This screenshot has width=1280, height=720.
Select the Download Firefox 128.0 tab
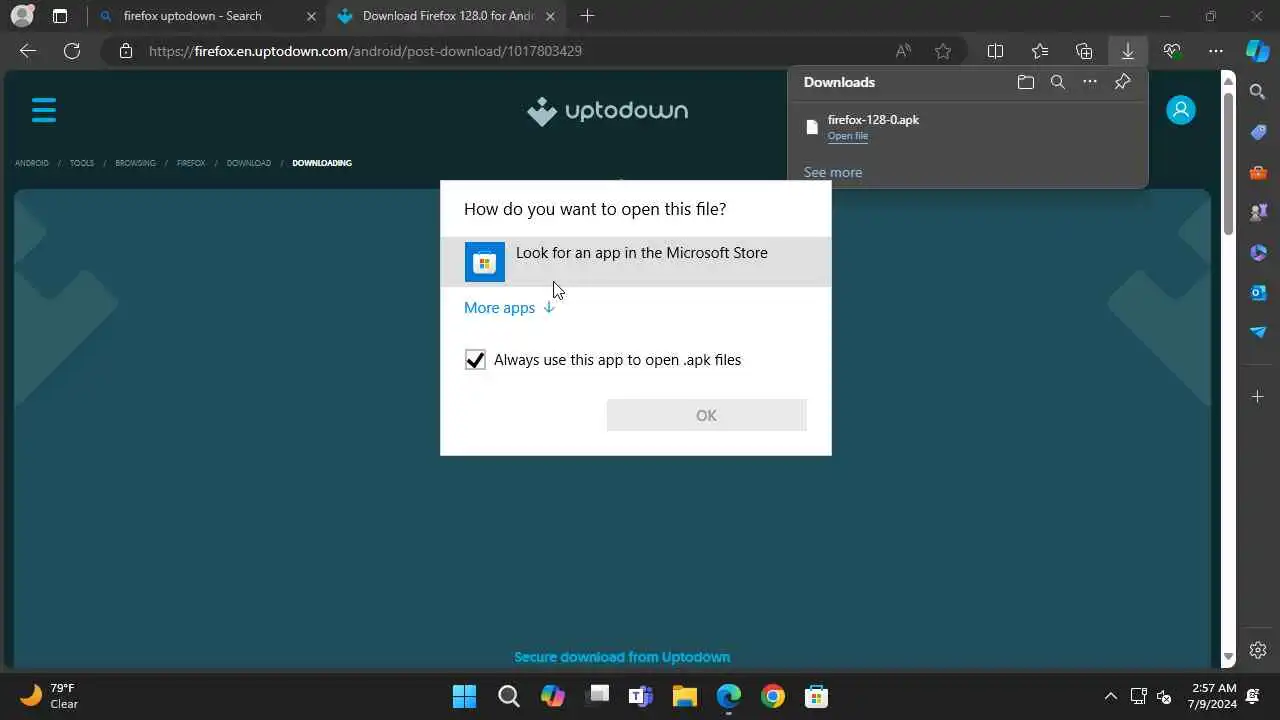[x=447, y=16]
